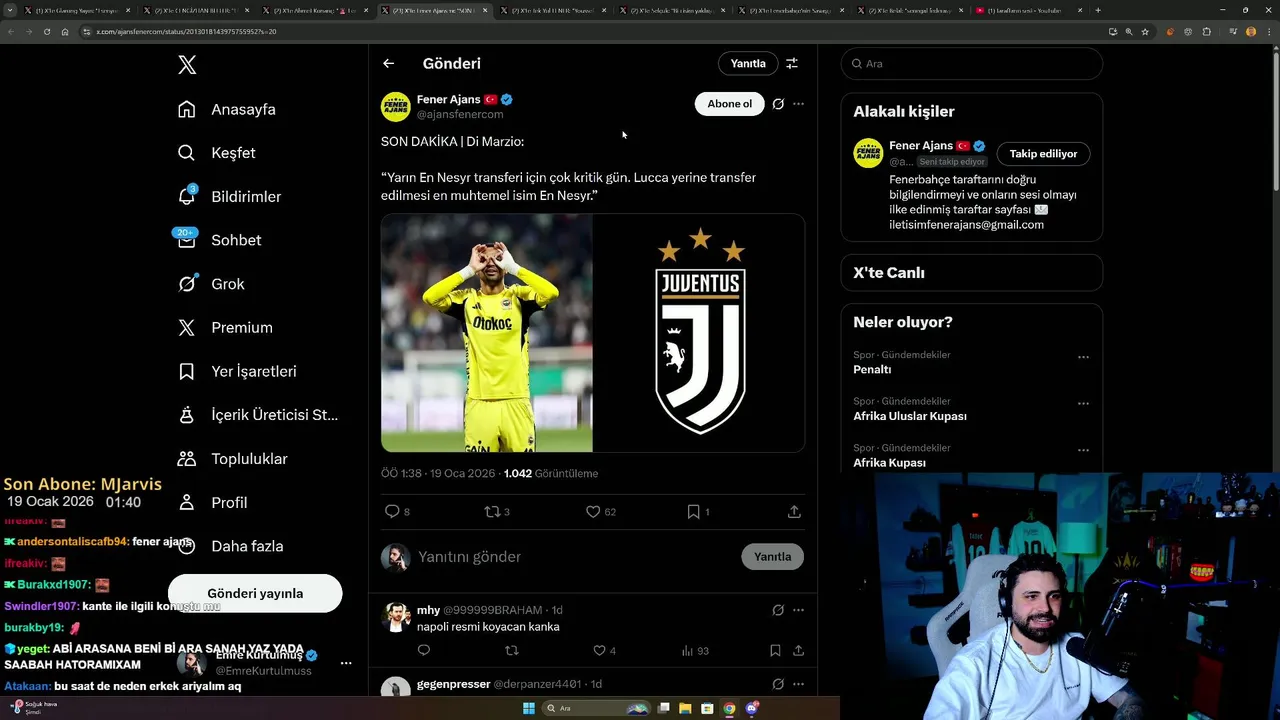Open Chrome from the taskbar
Screen dimensions: 1280x720
pyautogui.click(x=729, y=708)
